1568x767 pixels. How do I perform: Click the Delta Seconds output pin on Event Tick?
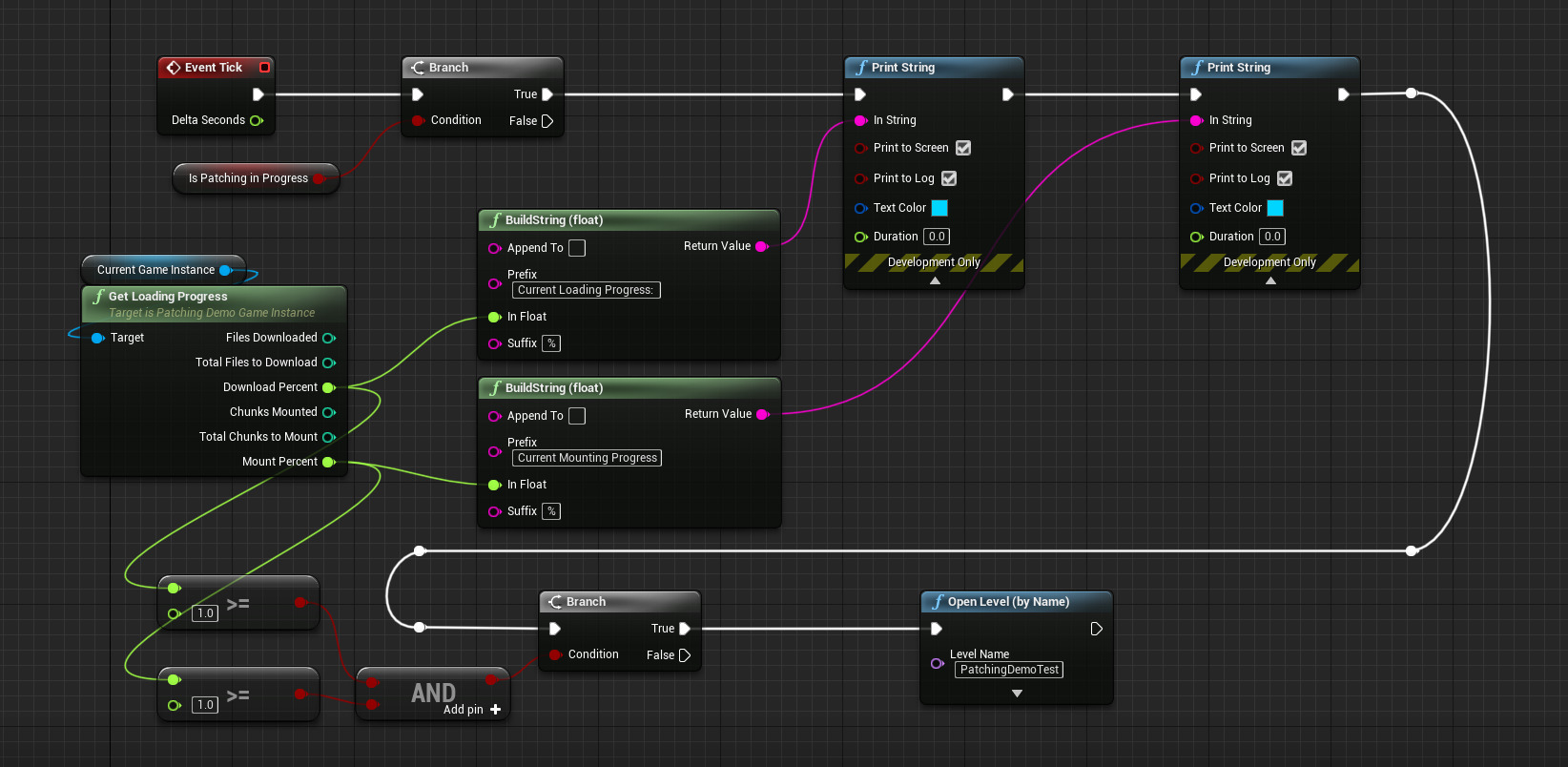(256, 120)
